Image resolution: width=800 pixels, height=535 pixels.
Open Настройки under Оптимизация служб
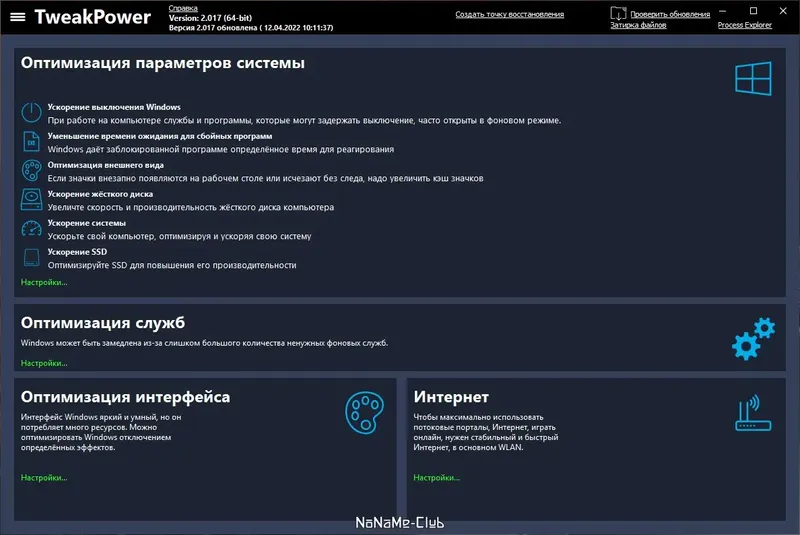44,363
